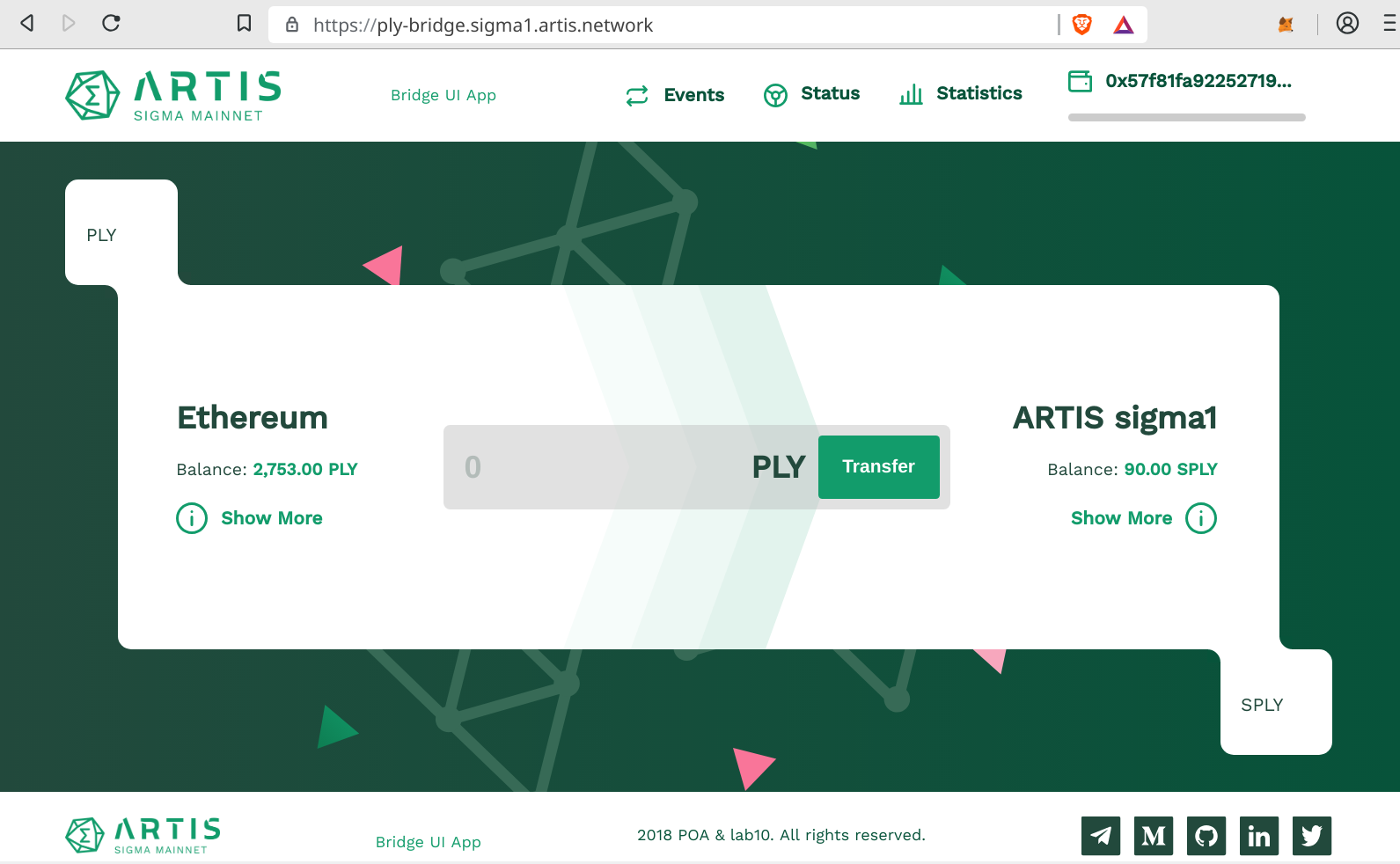Image resolution: width=1400 pixels, height=864 pixels.
Task: Click the grey bar under the wallet address
Action: coord(1187,117)
